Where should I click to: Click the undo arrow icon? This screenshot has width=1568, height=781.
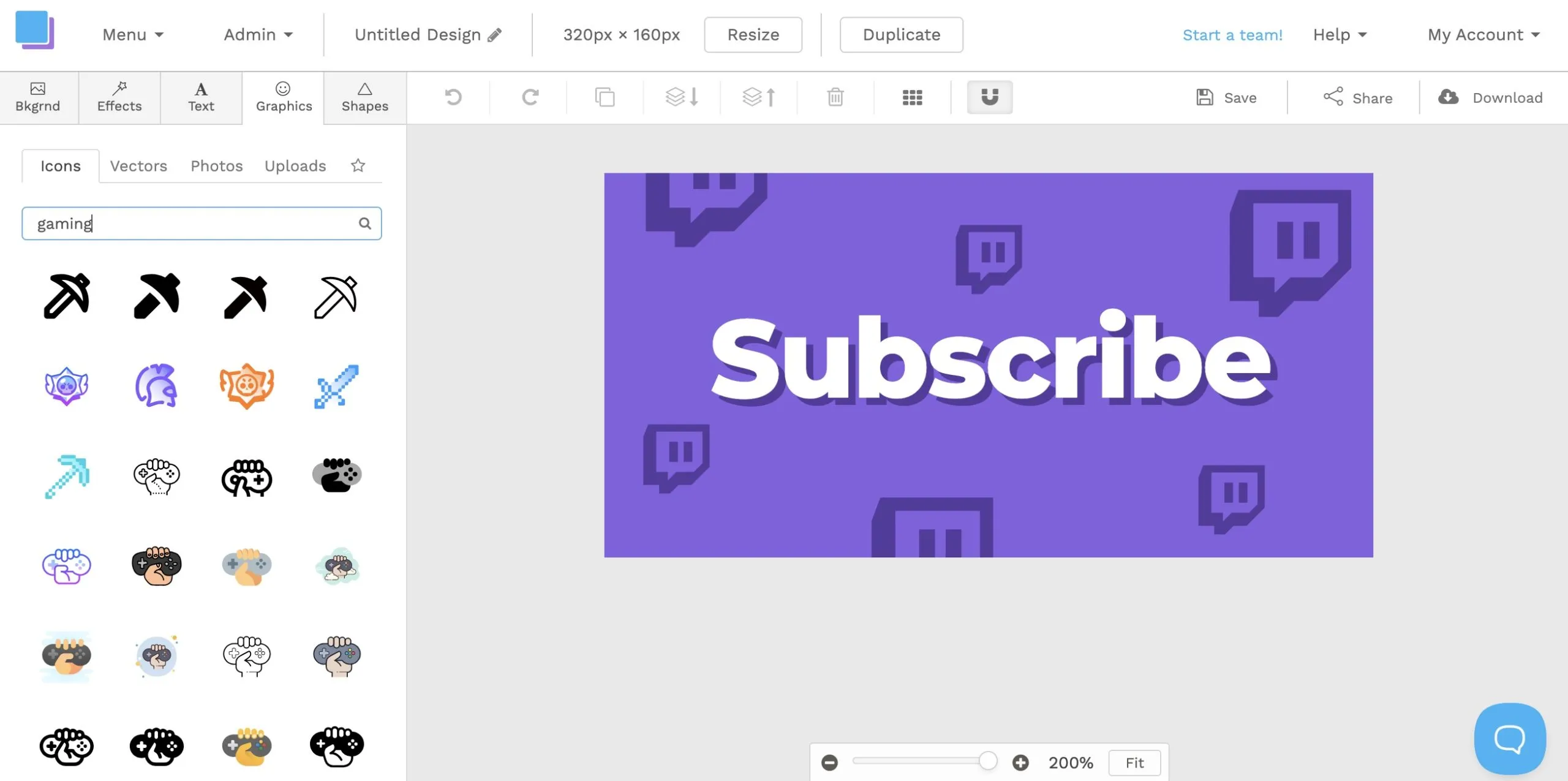tap(453, 97)
